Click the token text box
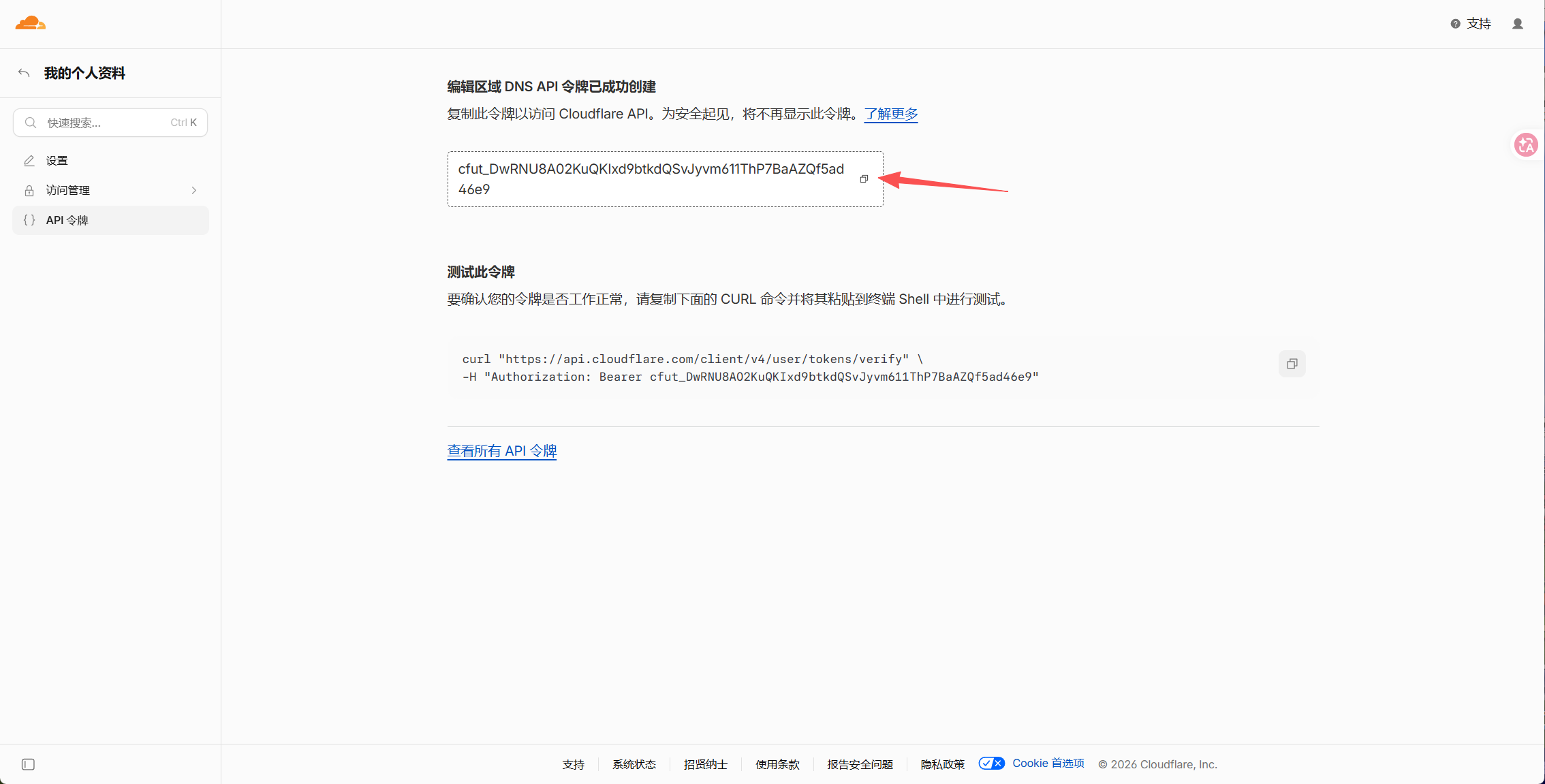This screenshot has height=784, width=1545. (x=665, y=179)
